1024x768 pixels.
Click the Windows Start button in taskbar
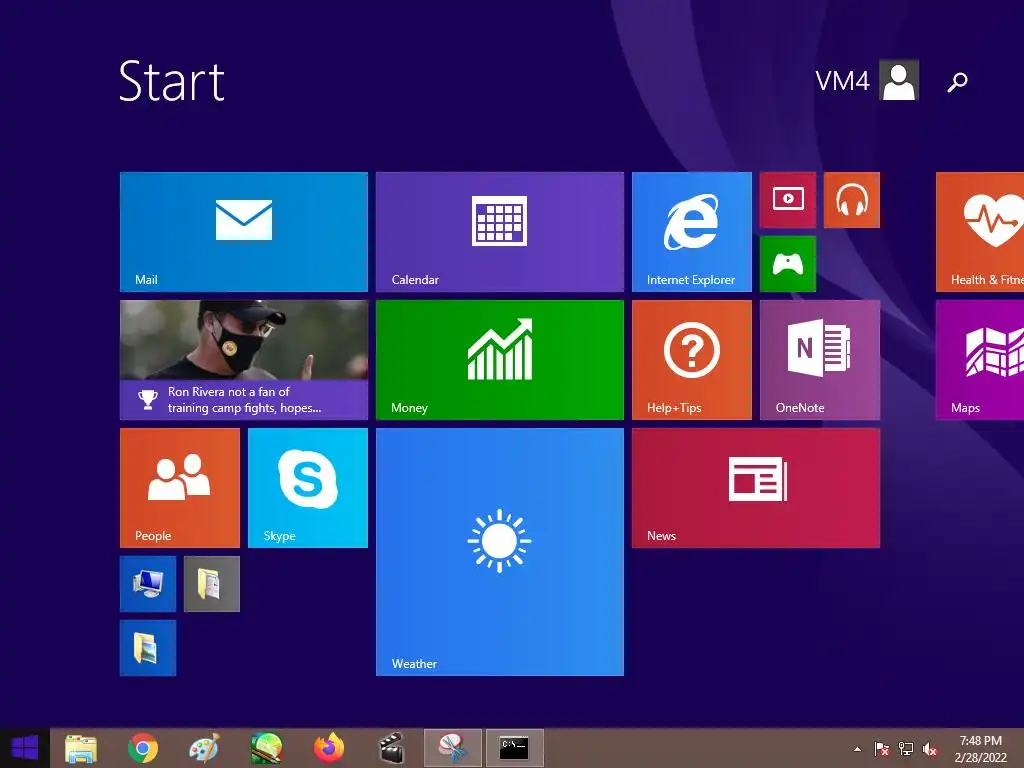[25, 748]
